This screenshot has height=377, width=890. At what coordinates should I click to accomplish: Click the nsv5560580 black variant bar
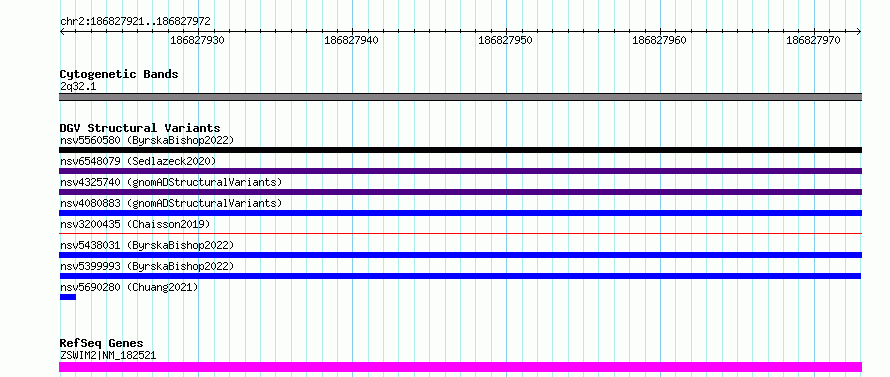click(x=460, y=150)
